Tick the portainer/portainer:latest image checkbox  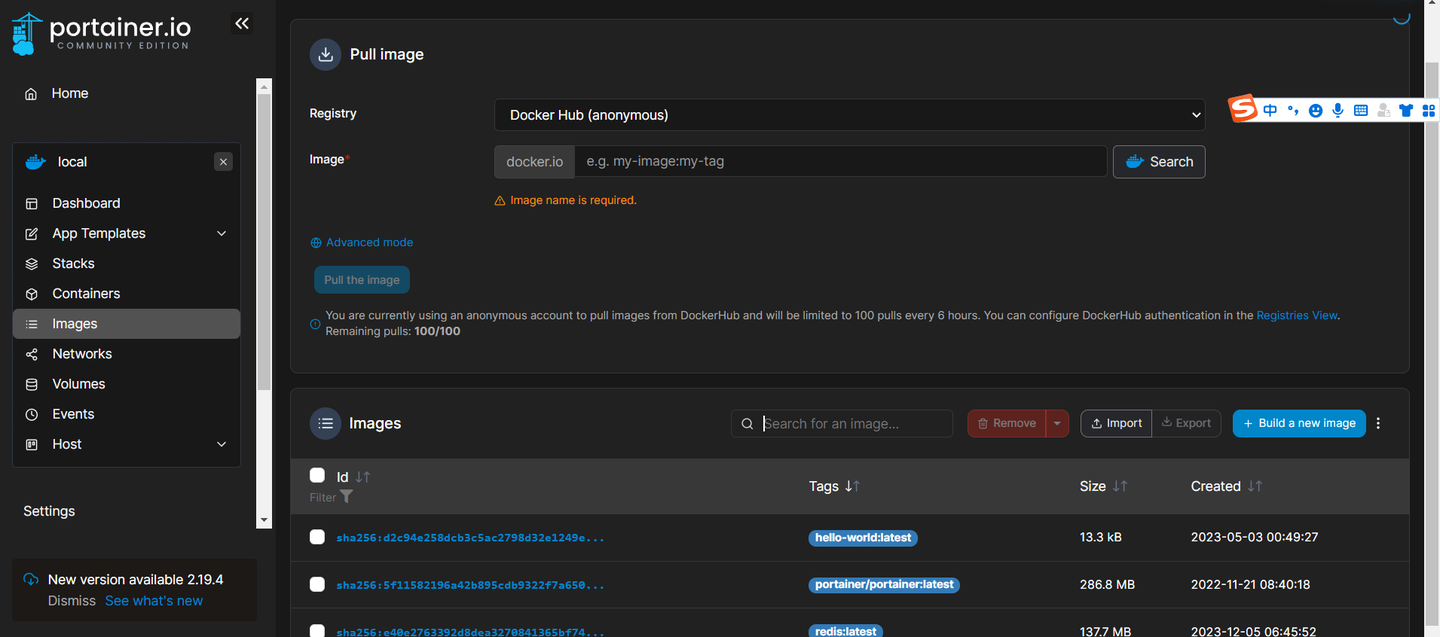pos(318,584)
